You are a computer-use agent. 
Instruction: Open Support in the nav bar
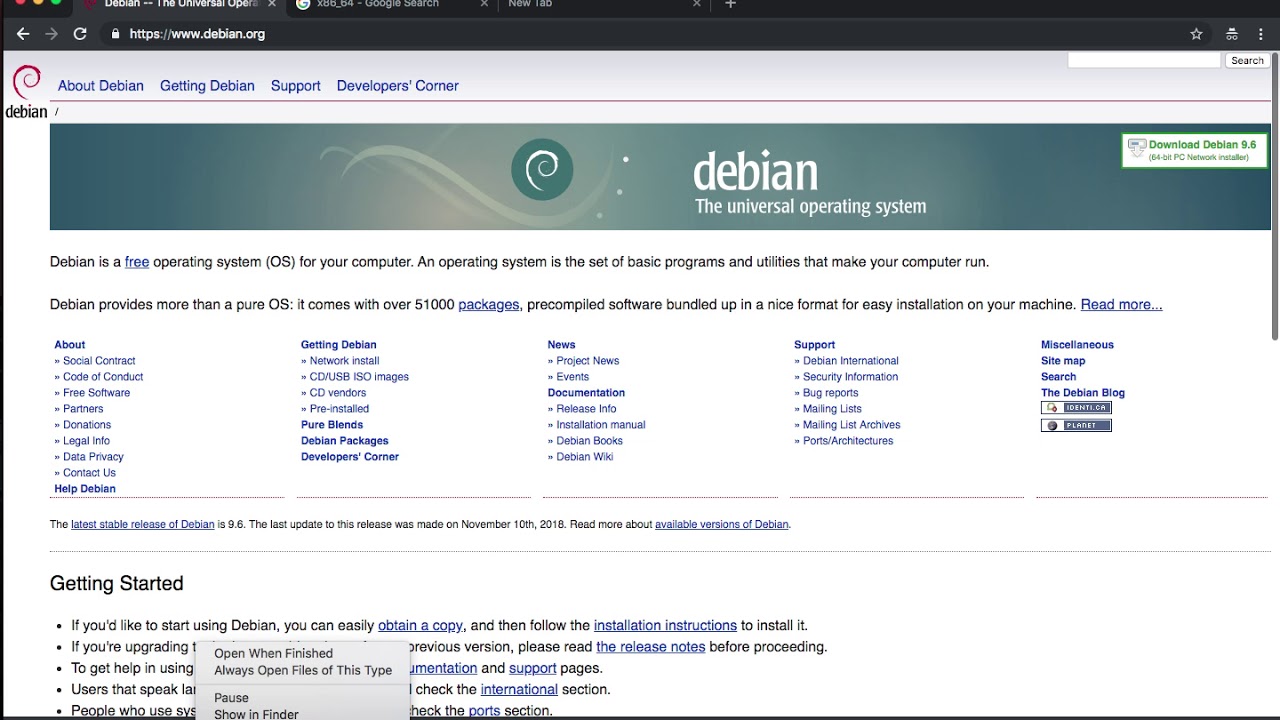click(x=296, y=86)
